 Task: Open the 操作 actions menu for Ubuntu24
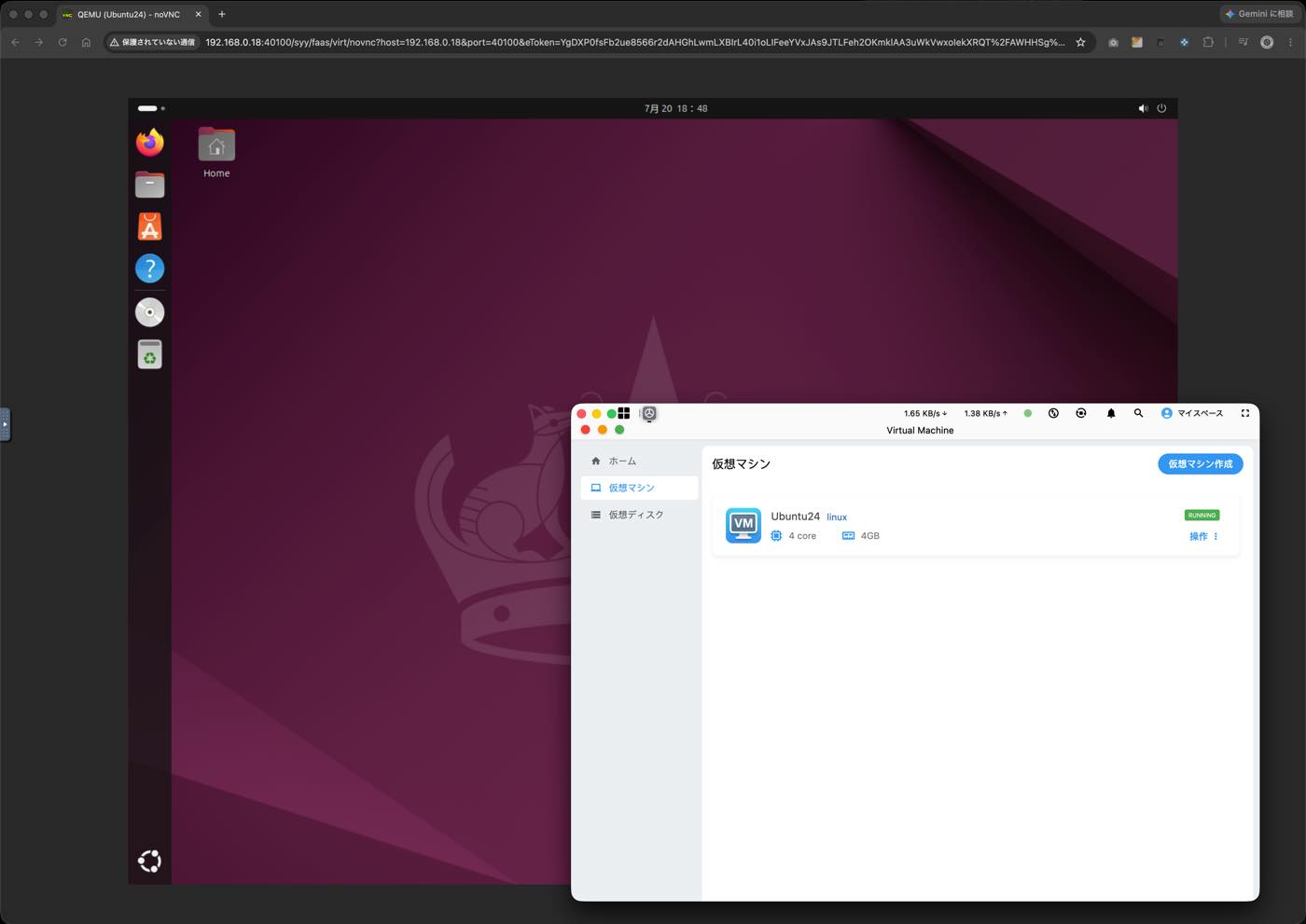click(x=1203, y=536)
